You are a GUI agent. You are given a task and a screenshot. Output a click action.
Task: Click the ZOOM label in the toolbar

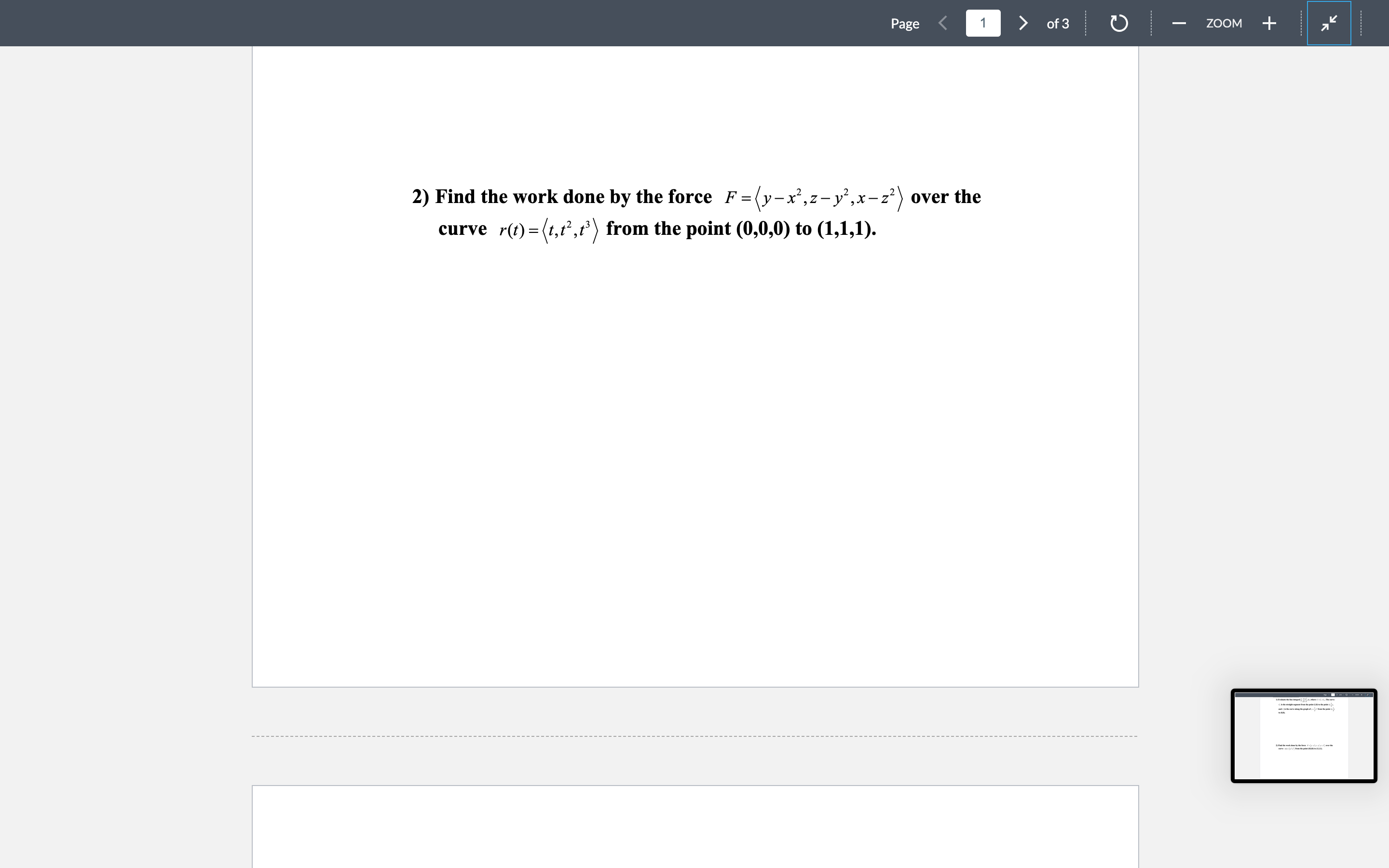1224,24
